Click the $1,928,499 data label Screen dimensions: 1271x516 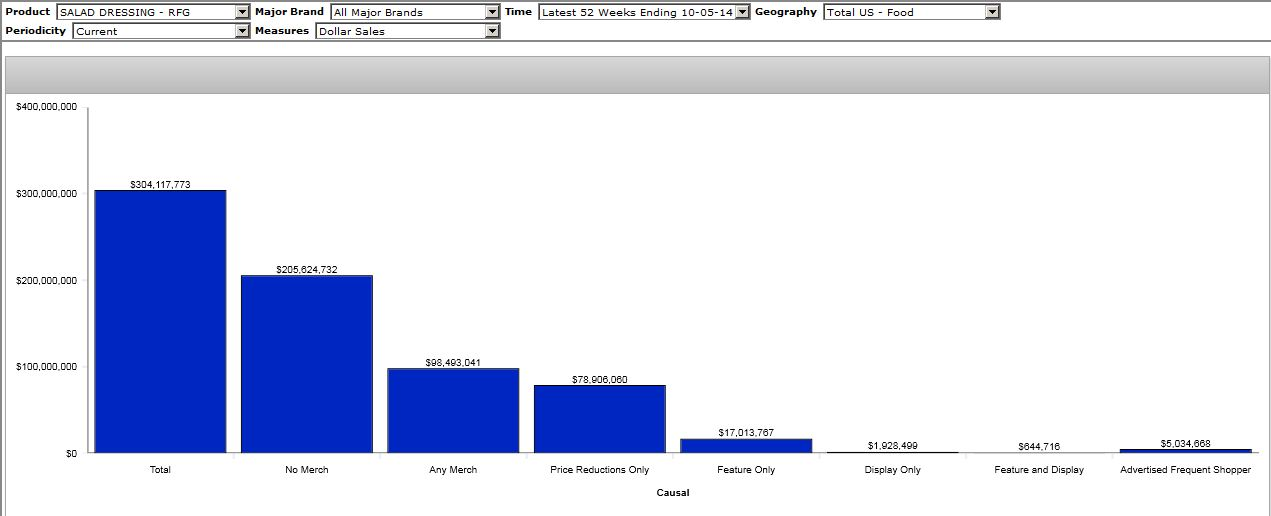892,445
